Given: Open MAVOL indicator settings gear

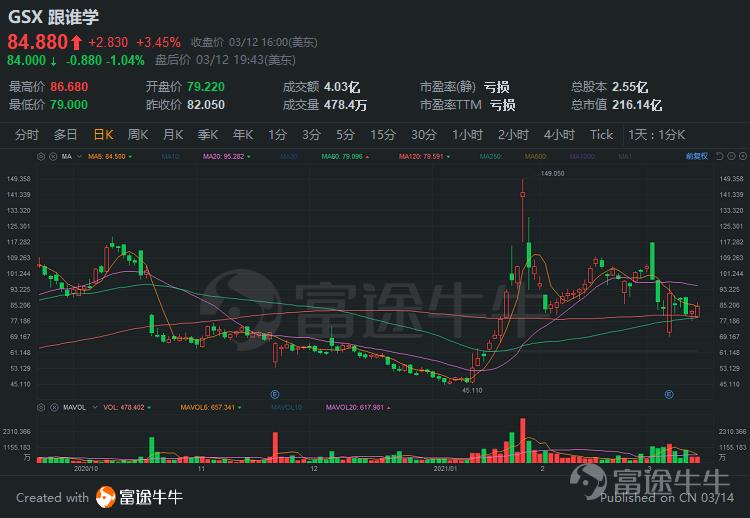Looking at the screenshot, I should point(41,407).
